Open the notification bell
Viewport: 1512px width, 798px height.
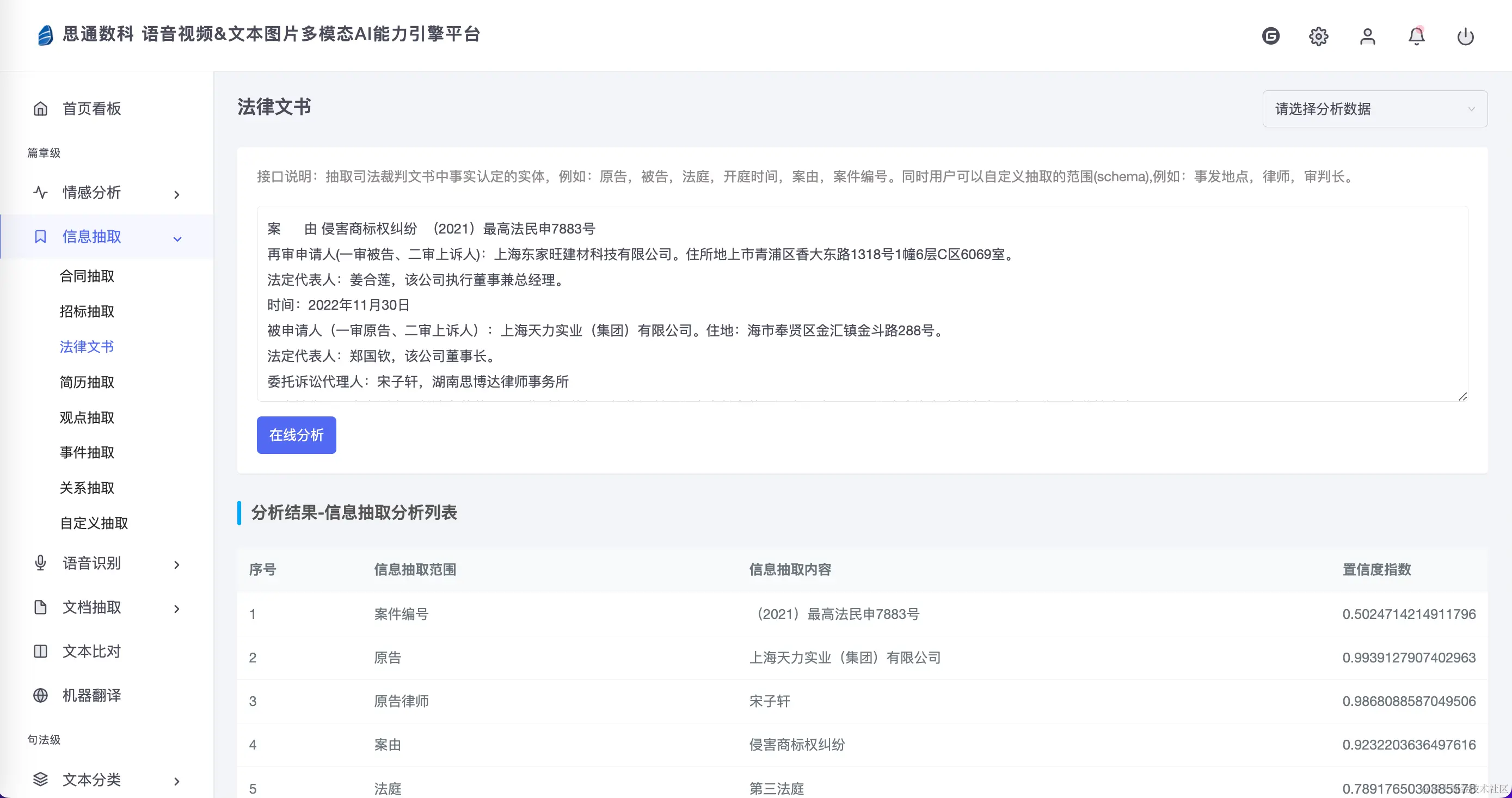click(x=1416, y=36)
